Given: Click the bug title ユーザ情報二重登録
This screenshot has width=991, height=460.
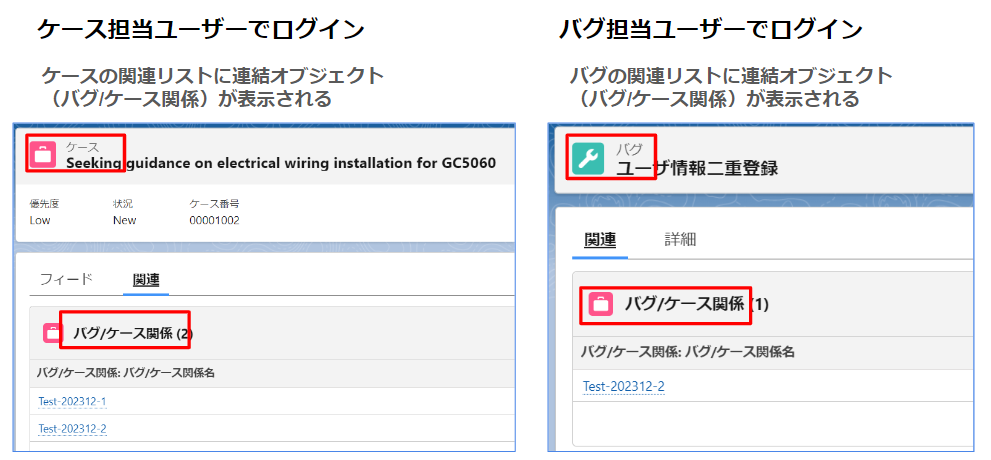Looking at the screenshot, I should coord(697,169).
